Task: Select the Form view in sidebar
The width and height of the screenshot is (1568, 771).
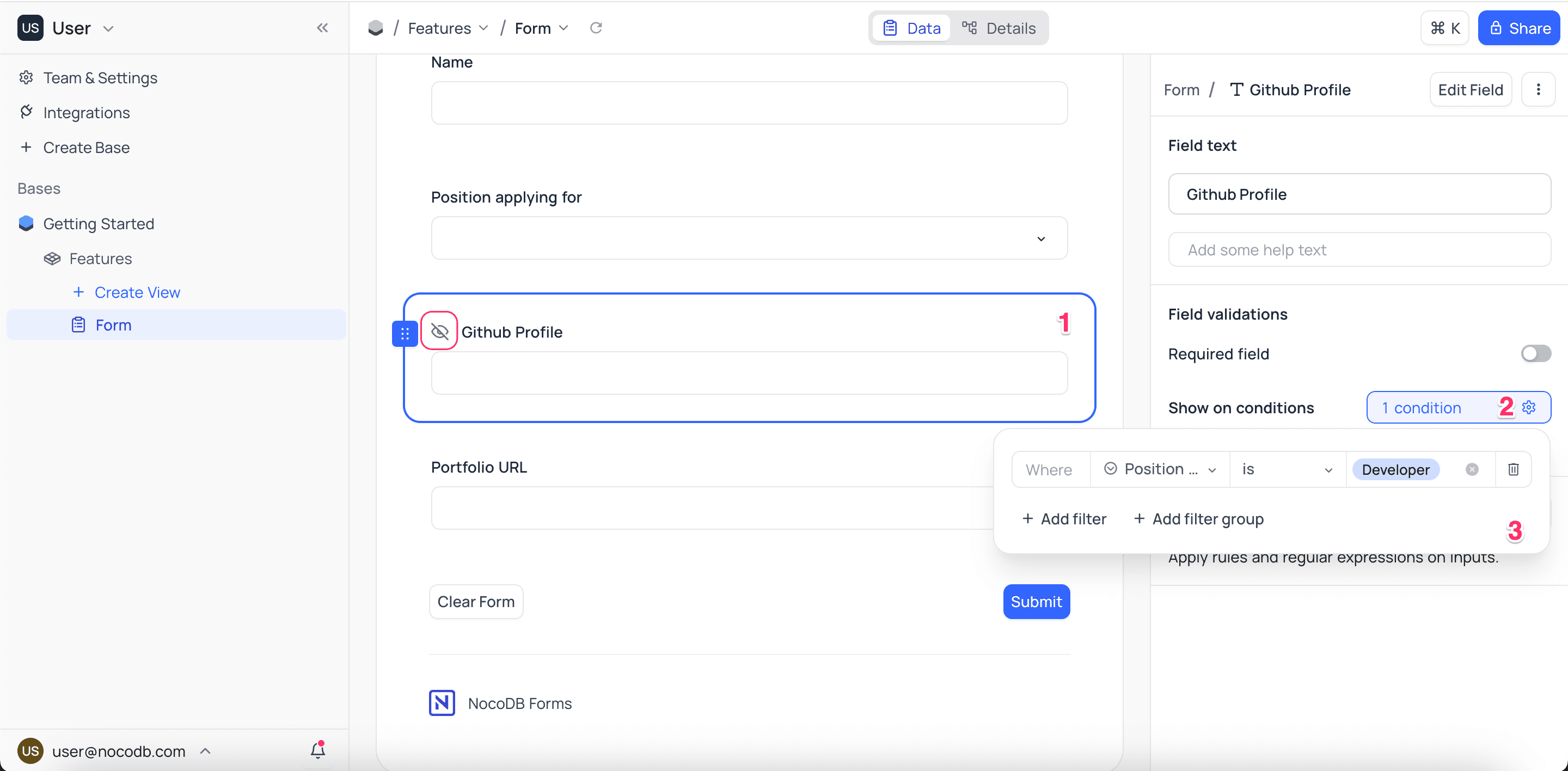Action: tap(113, 325)
